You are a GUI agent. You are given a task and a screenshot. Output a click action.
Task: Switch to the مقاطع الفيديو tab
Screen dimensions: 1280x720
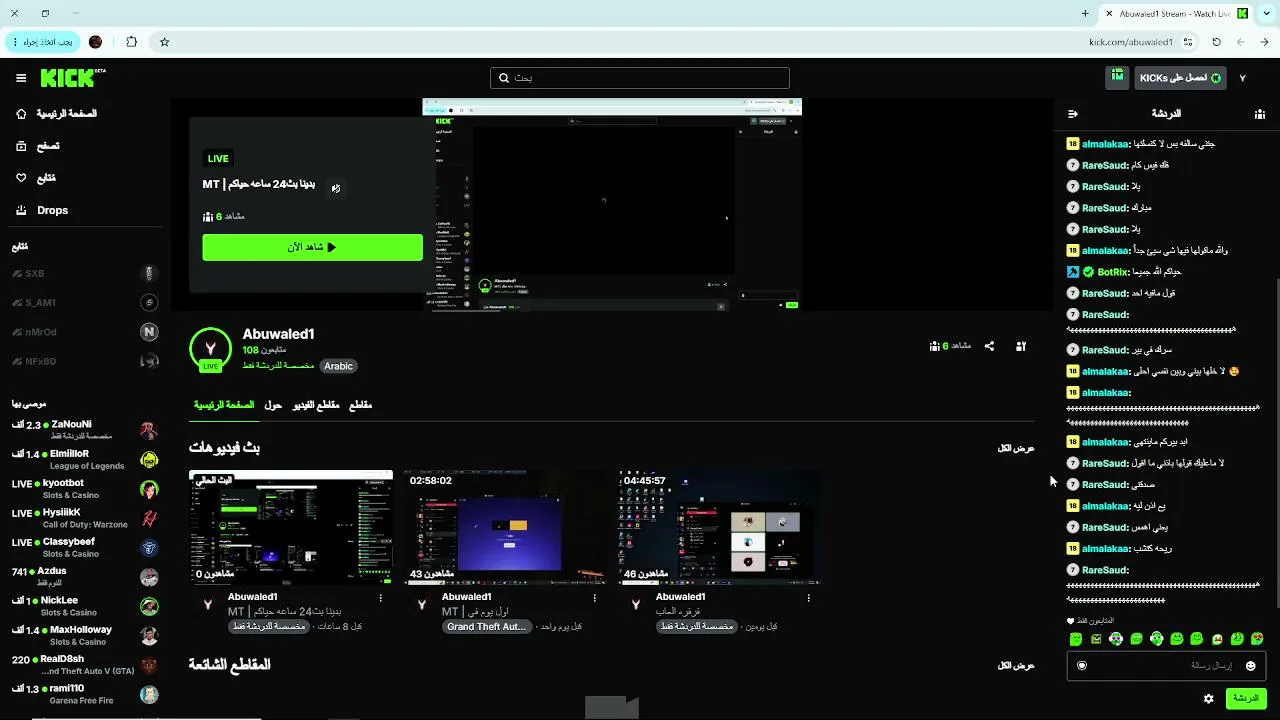(x=316, y=405)
